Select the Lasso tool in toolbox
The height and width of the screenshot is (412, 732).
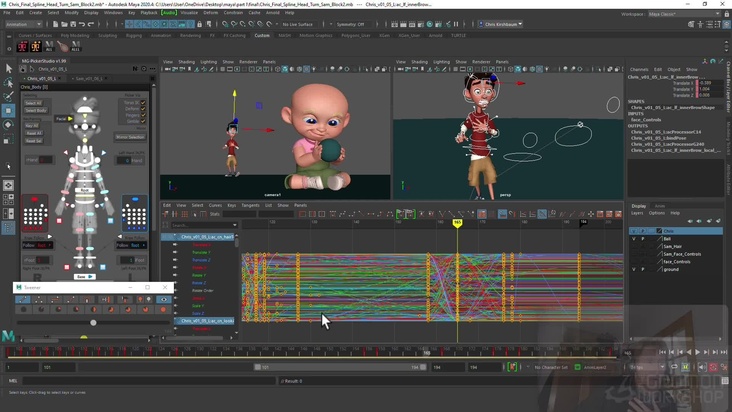[x=8, y=83]
